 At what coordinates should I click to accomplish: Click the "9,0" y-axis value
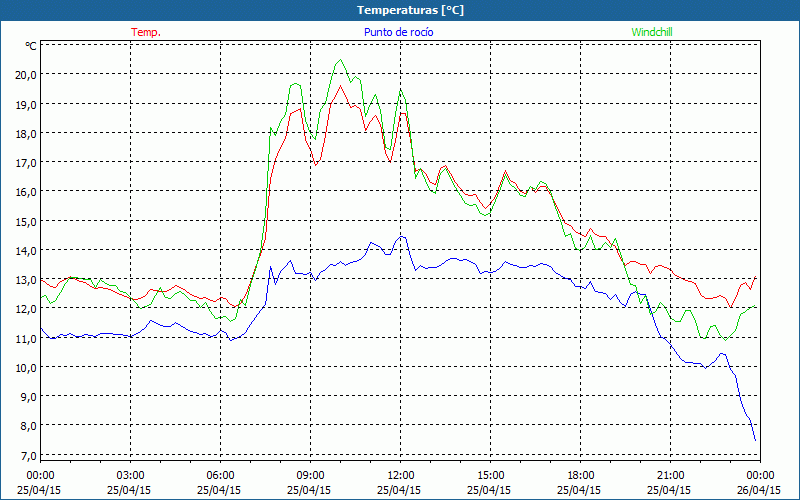(x=29, y=397)
